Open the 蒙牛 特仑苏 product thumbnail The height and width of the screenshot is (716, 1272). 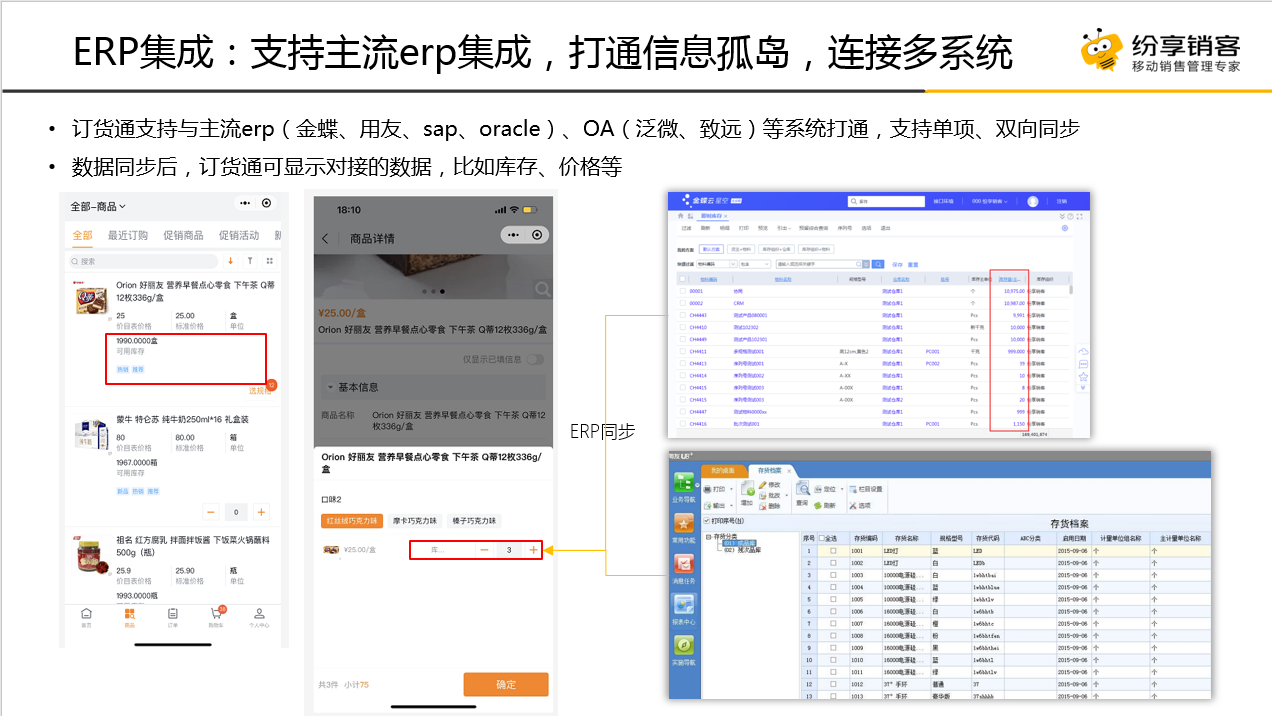coord(91,434)
